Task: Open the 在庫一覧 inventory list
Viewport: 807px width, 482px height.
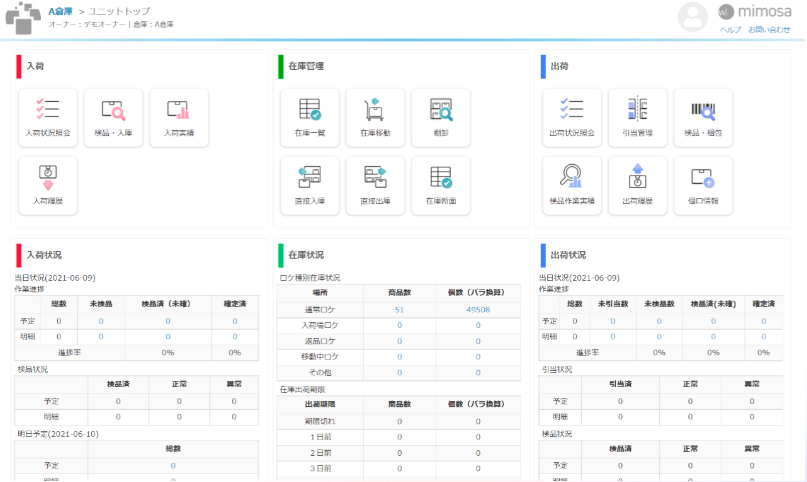Action: click(x=310, y=117)
